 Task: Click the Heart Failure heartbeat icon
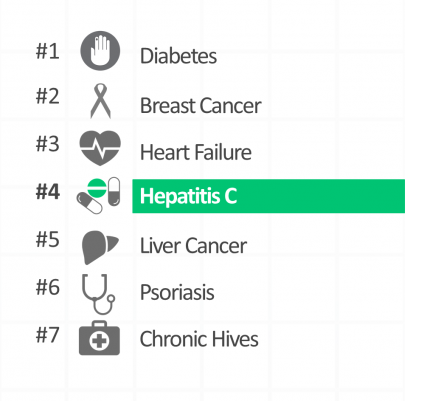[100, 148]
